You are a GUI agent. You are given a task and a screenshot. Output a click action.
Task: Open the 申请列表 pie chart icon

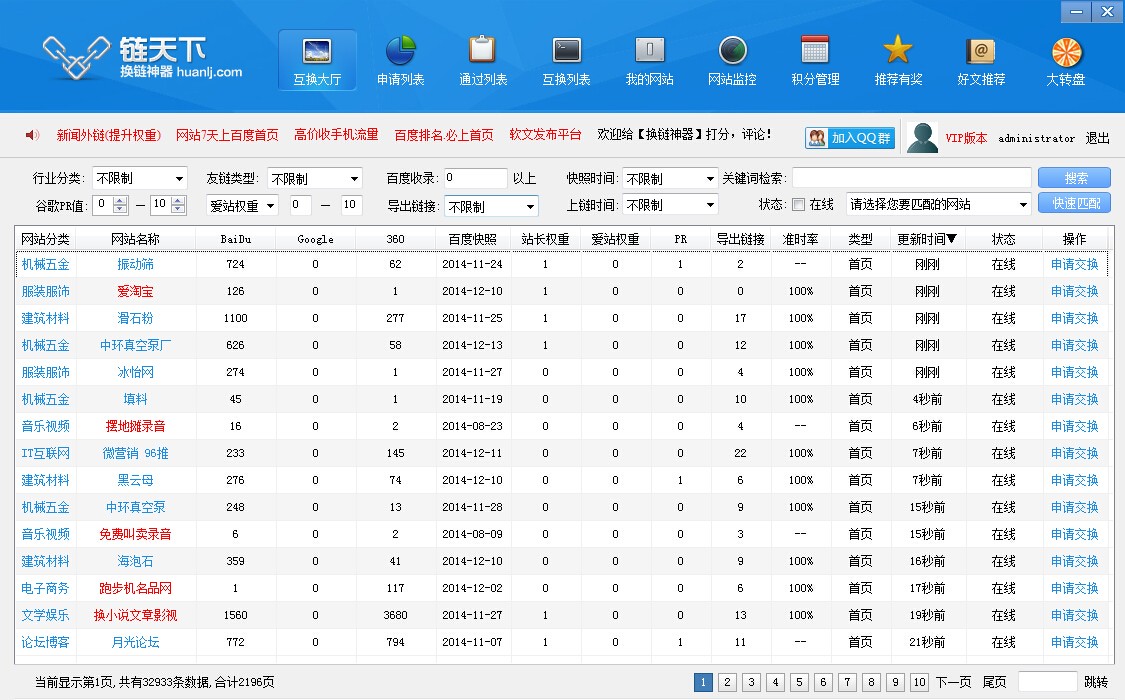400,51
